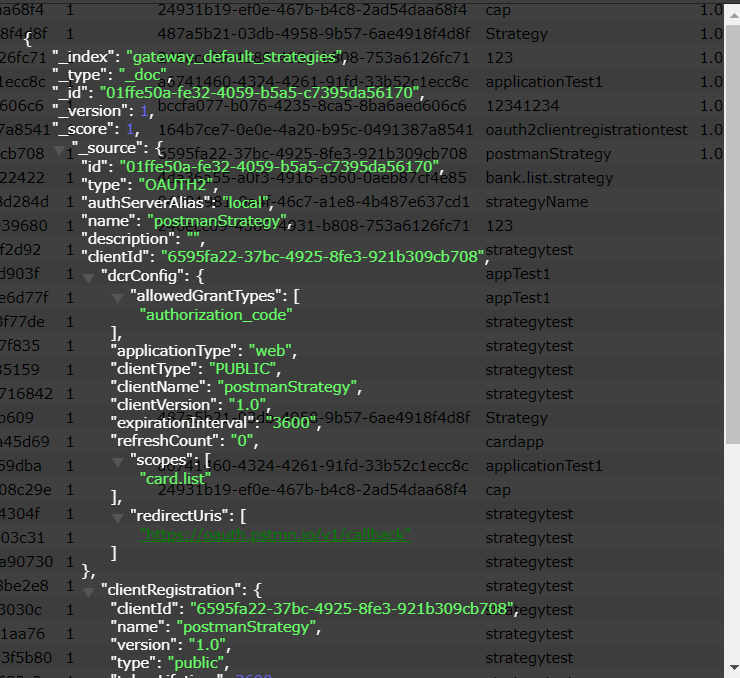Select the "bank.list.strategy" table row
This screenshot has height=678, width=740.
coord(549,178)
